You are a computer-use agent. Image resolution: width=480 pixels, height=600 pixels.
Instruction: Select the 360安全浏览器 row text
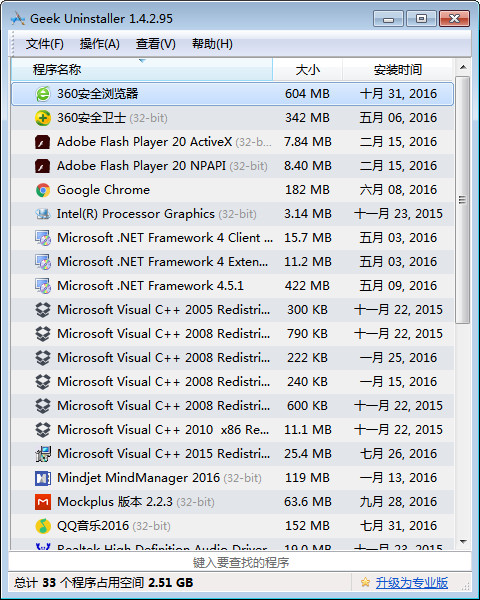tap(98, 94)
